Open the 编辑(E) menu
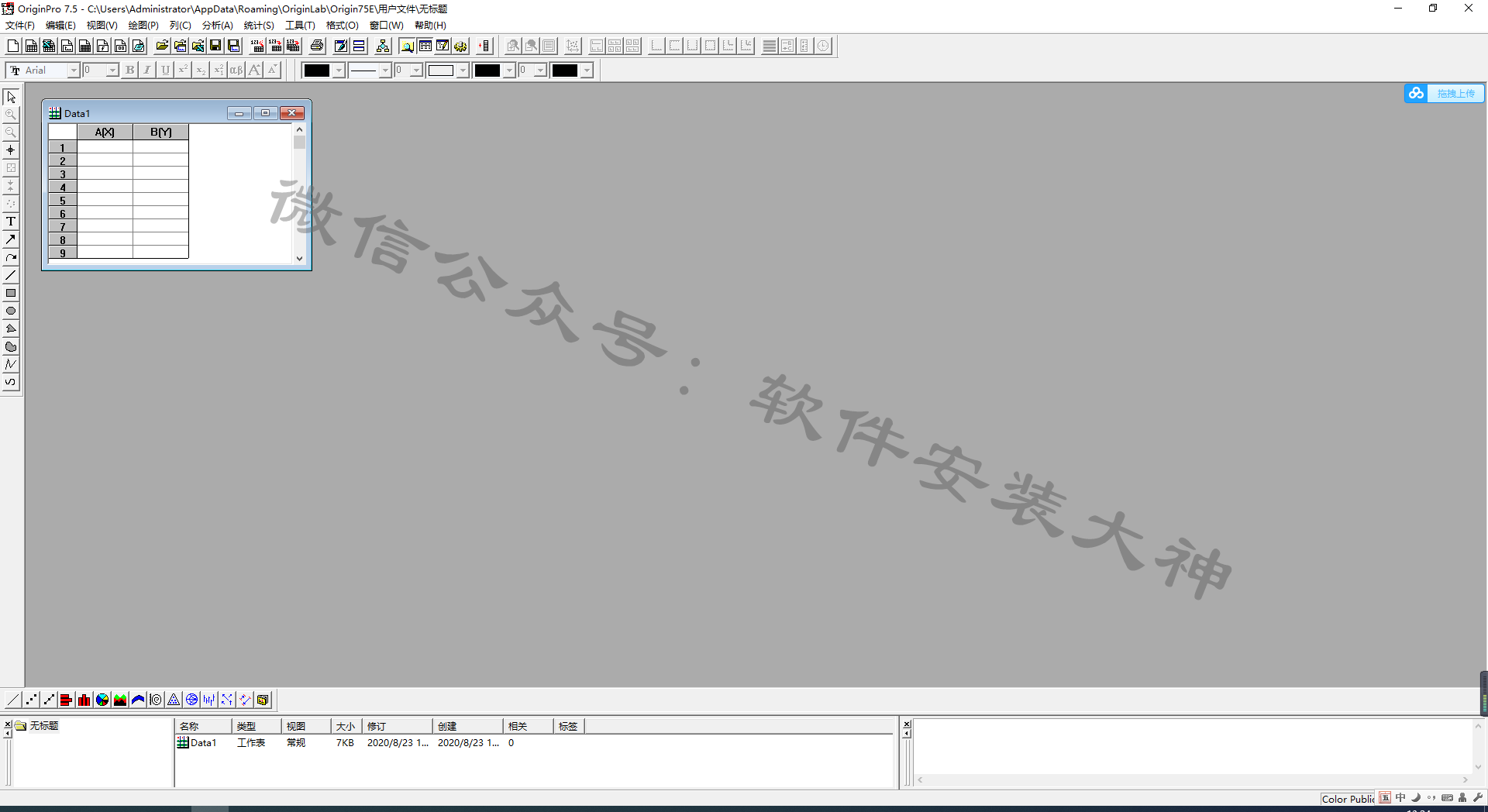 click(60, 26)
